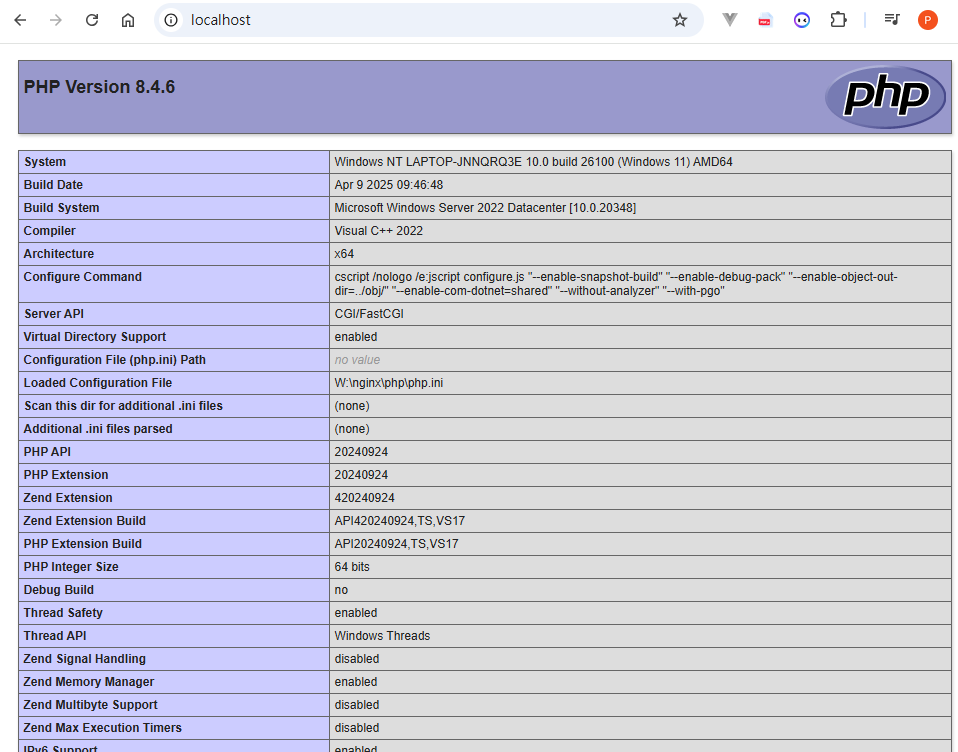Click the Zend Signal Handling label

pos(84,659)
